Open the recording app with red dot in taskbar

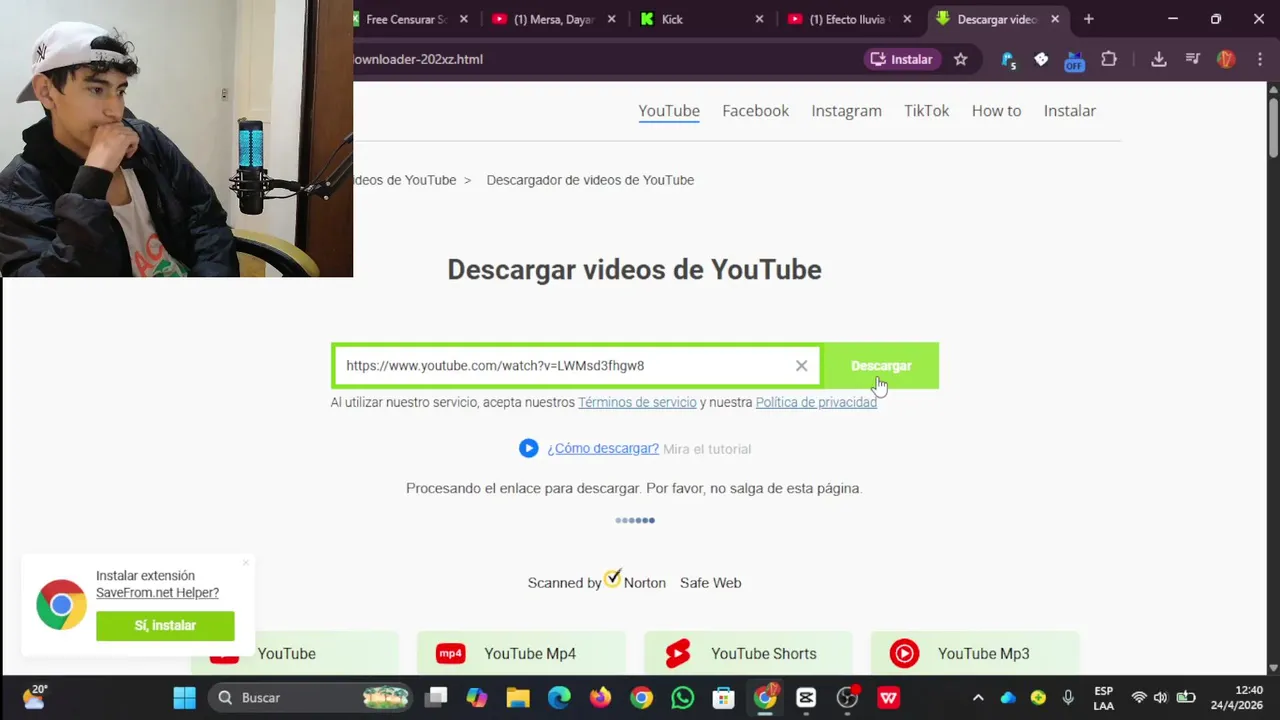(847, 698)
